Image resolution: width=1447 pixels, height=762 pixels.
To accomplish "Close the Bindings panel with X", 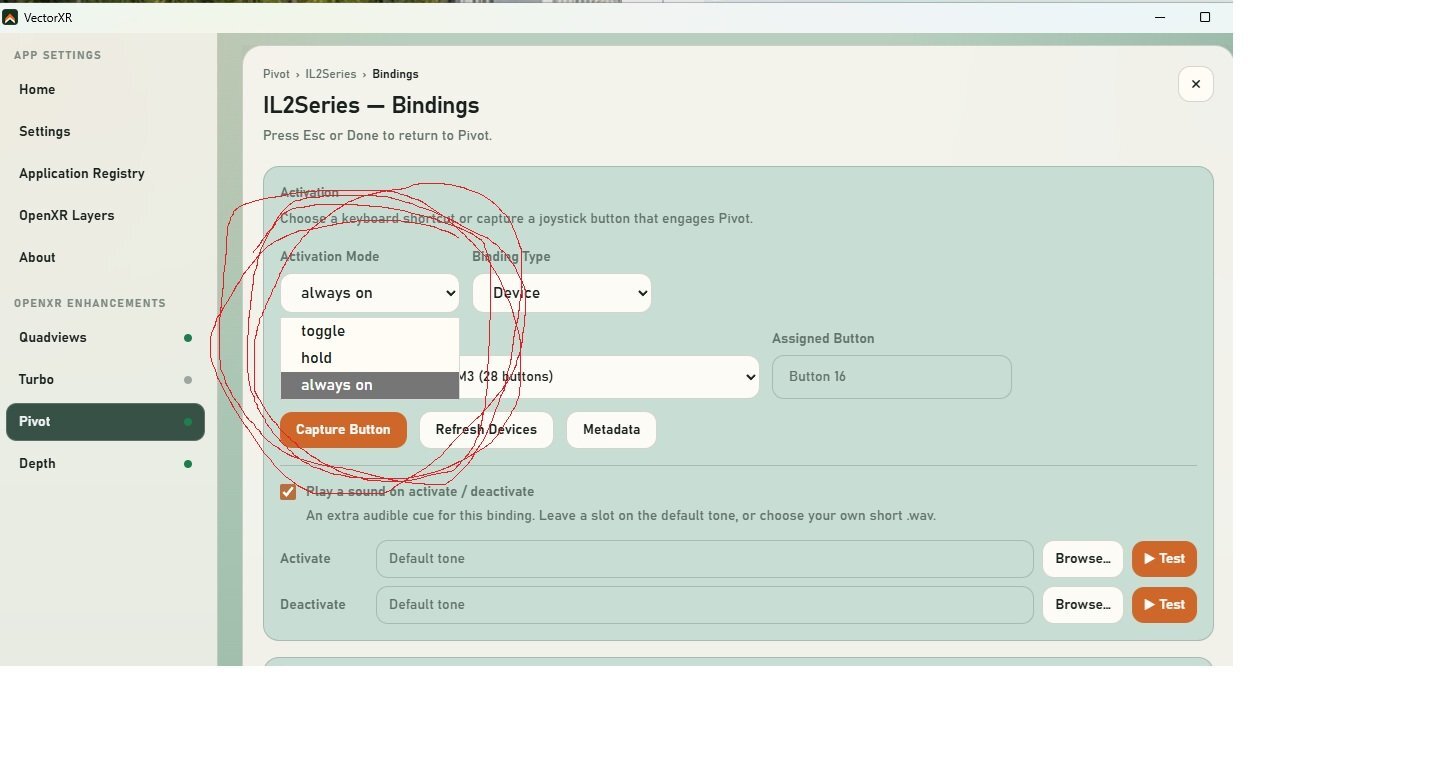I will 1195,84.
